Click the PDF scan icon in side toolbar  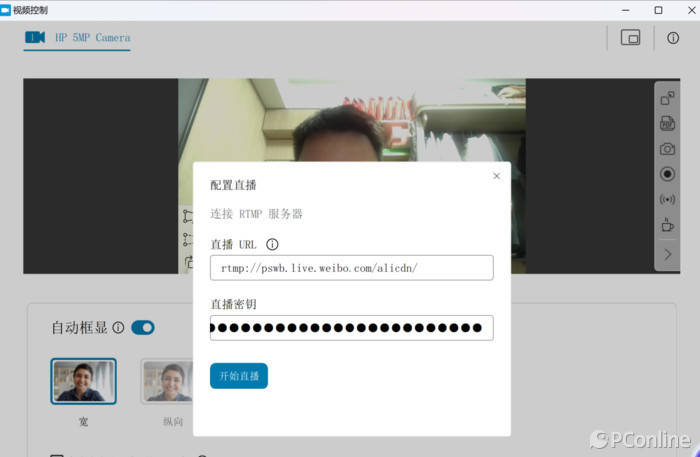(667, 124)
